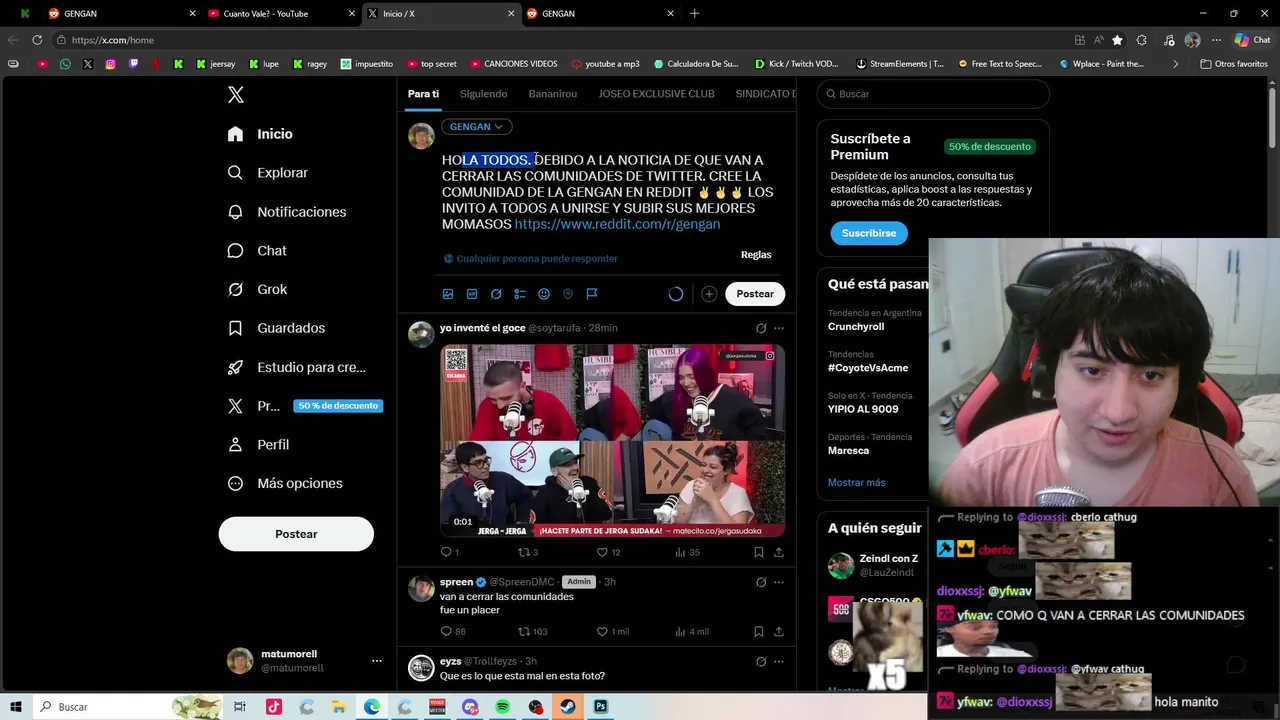Open Otros favoritos bookmarks folder
The width and height of the screenshot is (1280, 720).
1234,64
